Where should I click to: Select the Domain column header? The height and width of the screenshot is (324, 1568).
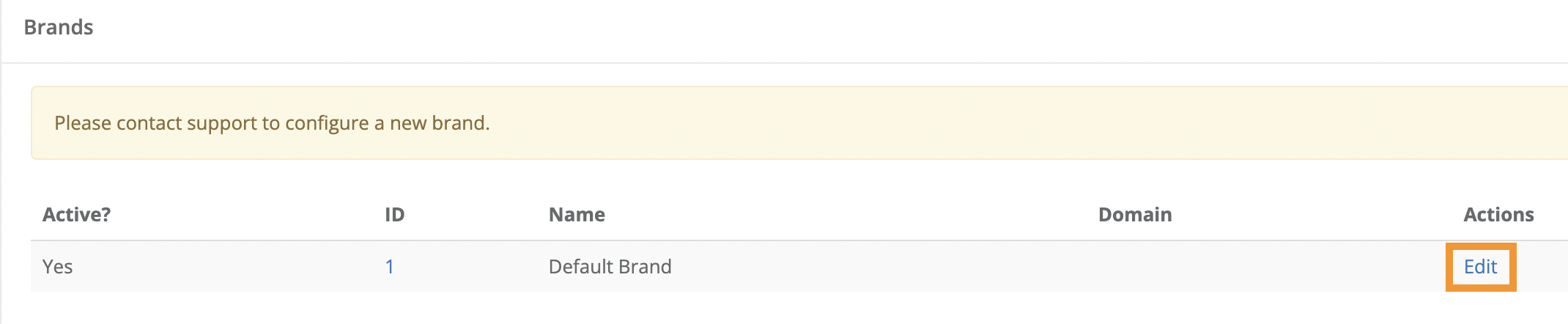(x=1135, y=215)
